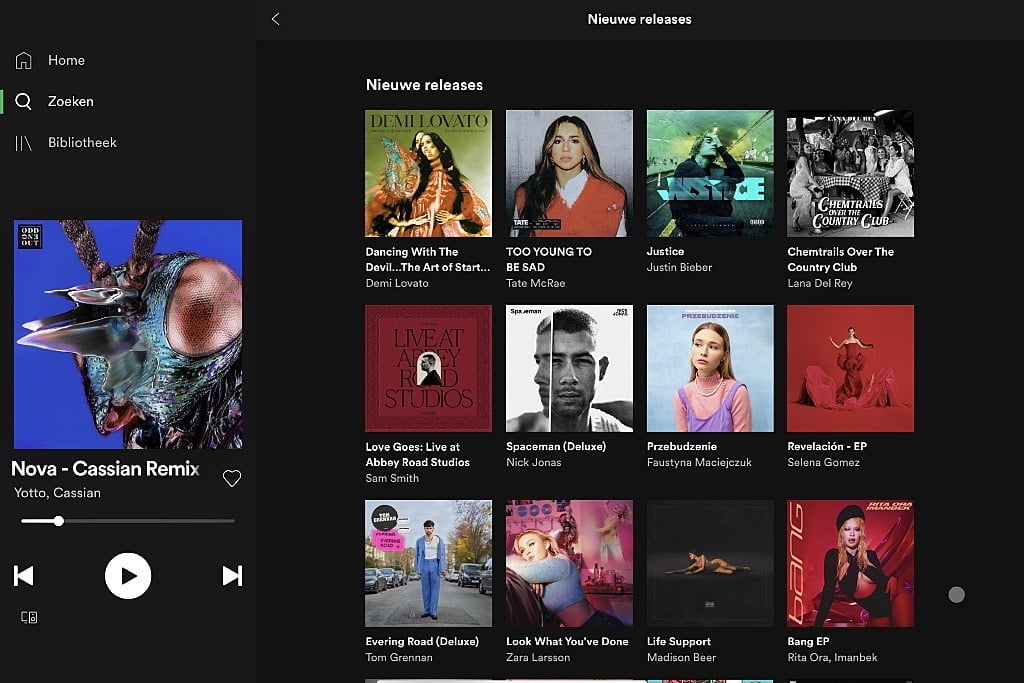Open Bang EP album cover
The height and width of the screenshot is (683, 1024).
[x=850, y=564]
